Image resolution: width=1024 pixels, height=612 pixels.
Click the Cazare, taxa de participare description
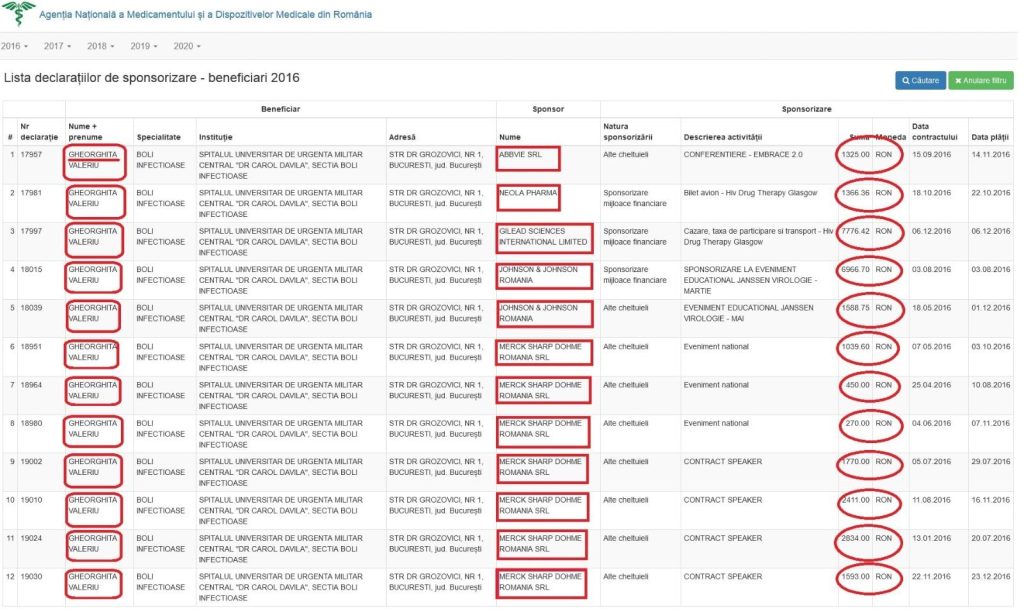(759, 236)
